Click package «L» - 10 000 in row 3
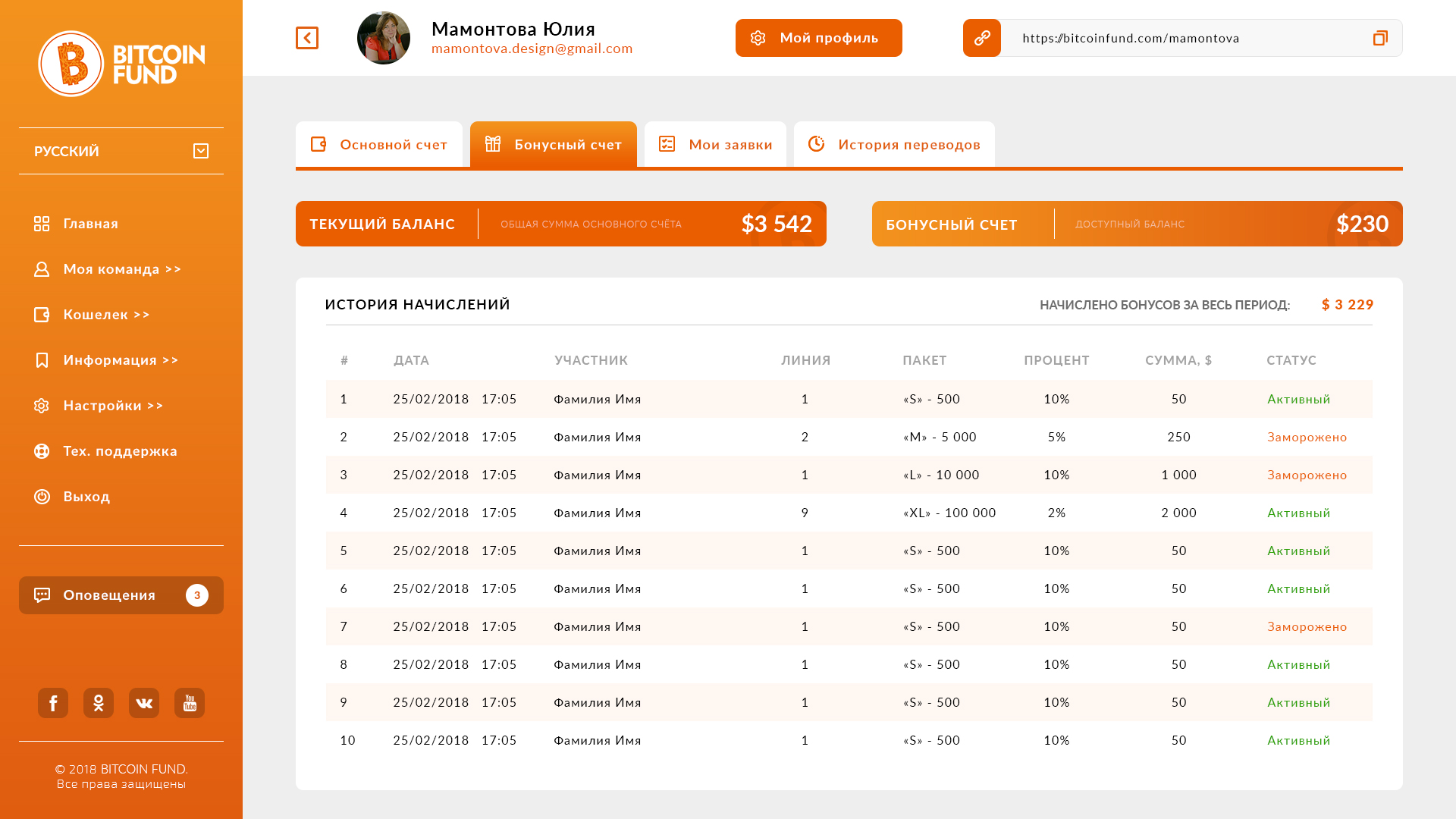 coord(942,475)
